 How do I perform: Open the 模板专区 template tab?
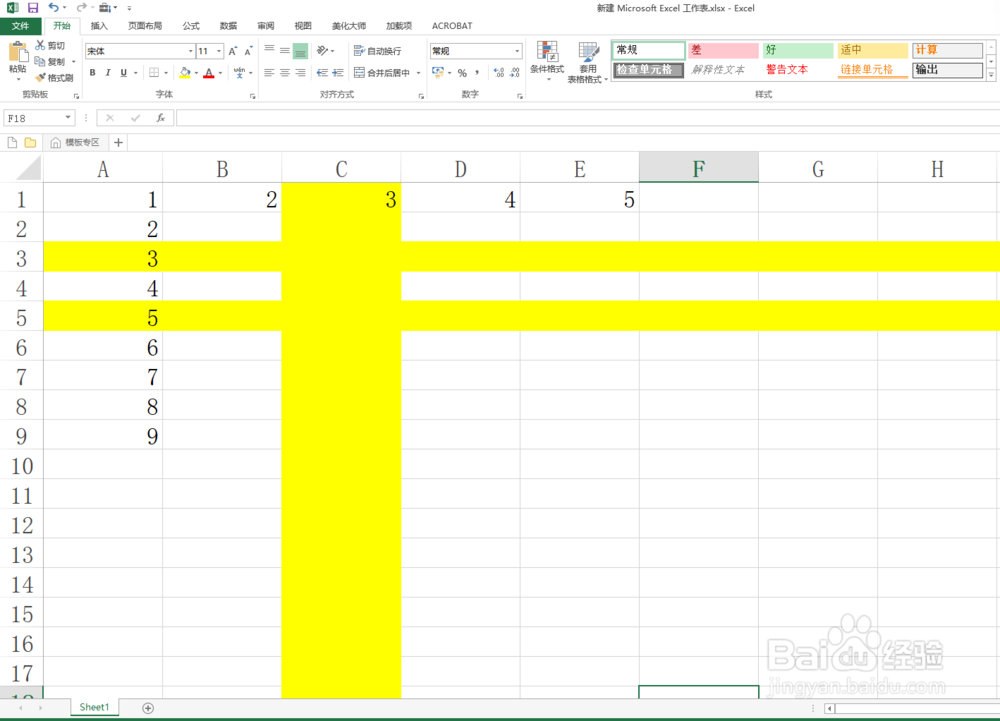pos(75,142)
